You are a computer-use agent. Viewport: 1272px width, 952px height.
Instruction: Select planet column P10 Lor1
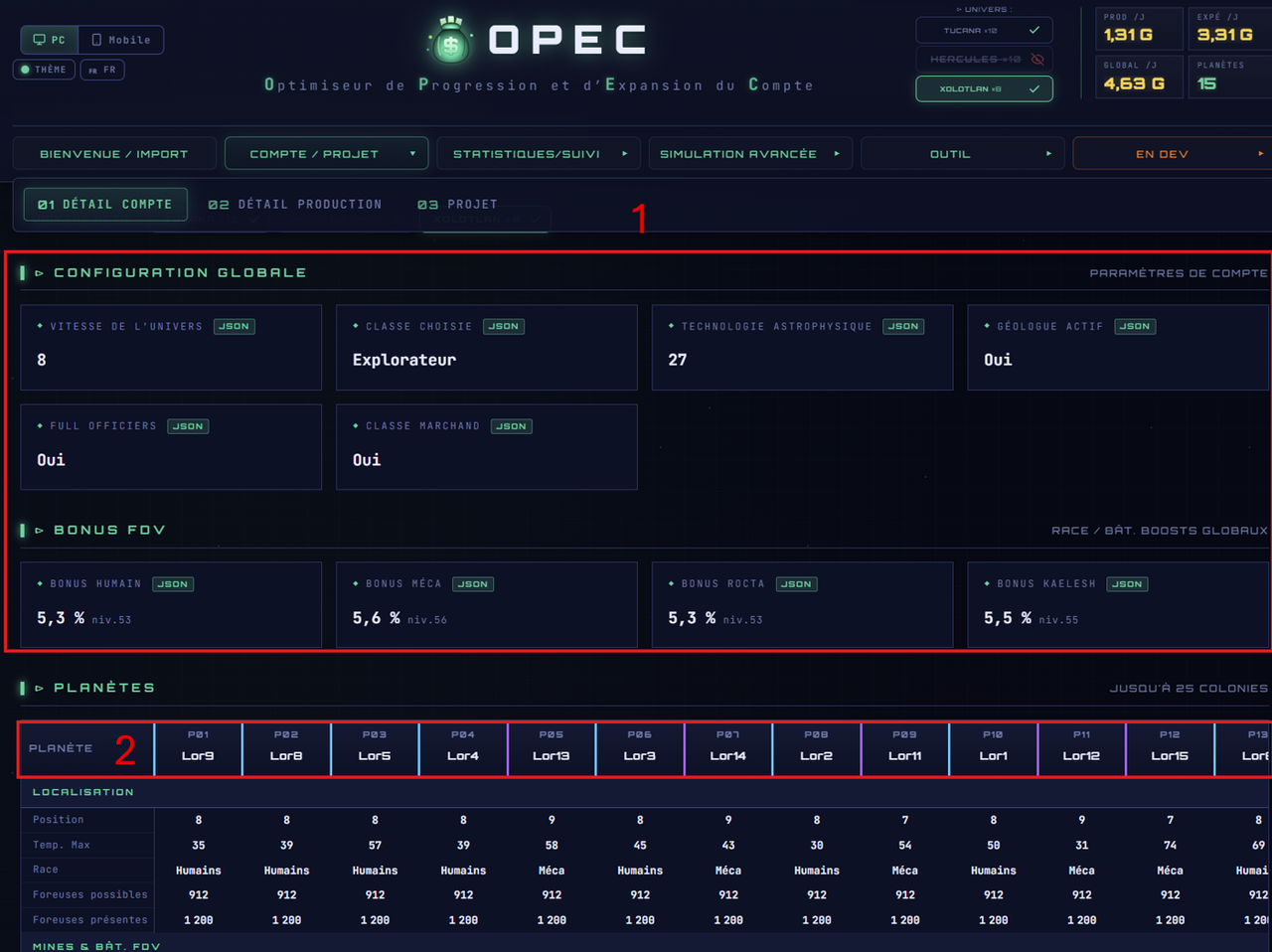tap(994, 749)
